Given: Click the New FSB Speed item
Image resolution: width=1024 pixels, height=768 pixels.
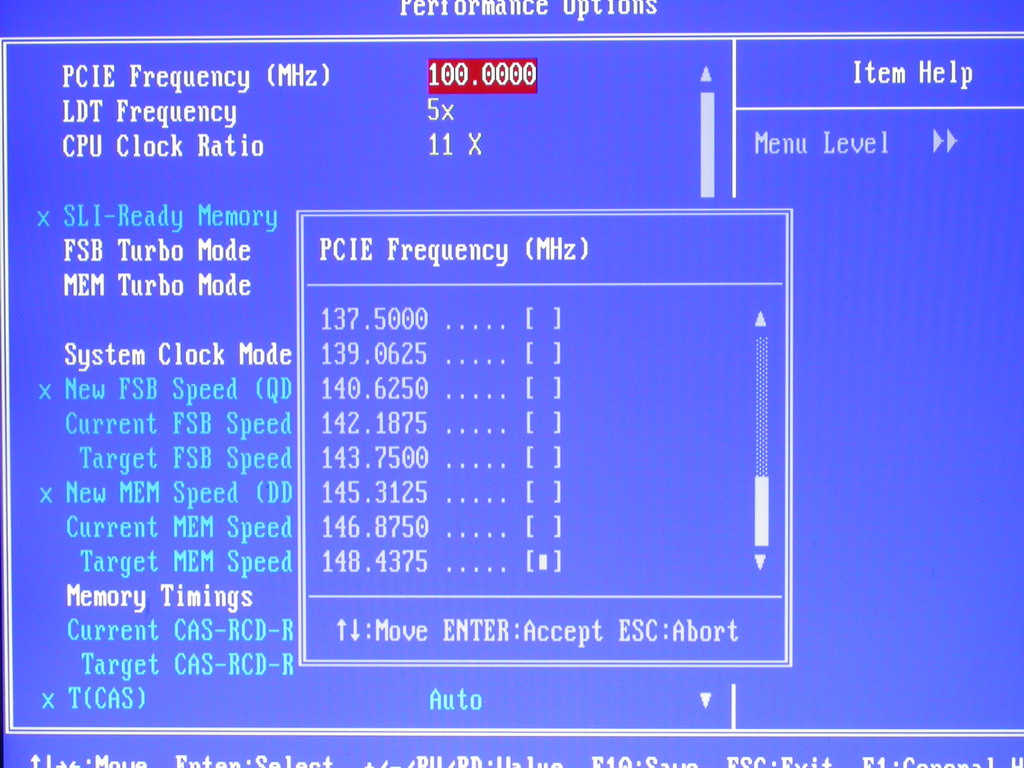Looking at the screenshot, I should pyautogui.click(x=178, y=390).
